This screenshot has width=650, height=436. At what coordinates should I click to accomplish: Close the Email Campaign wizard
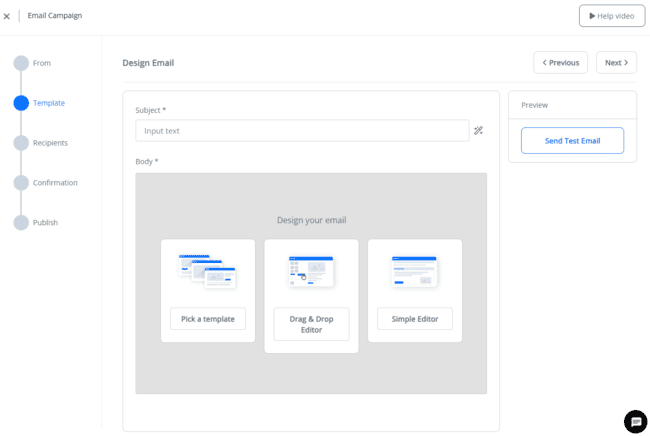(7, 16)
